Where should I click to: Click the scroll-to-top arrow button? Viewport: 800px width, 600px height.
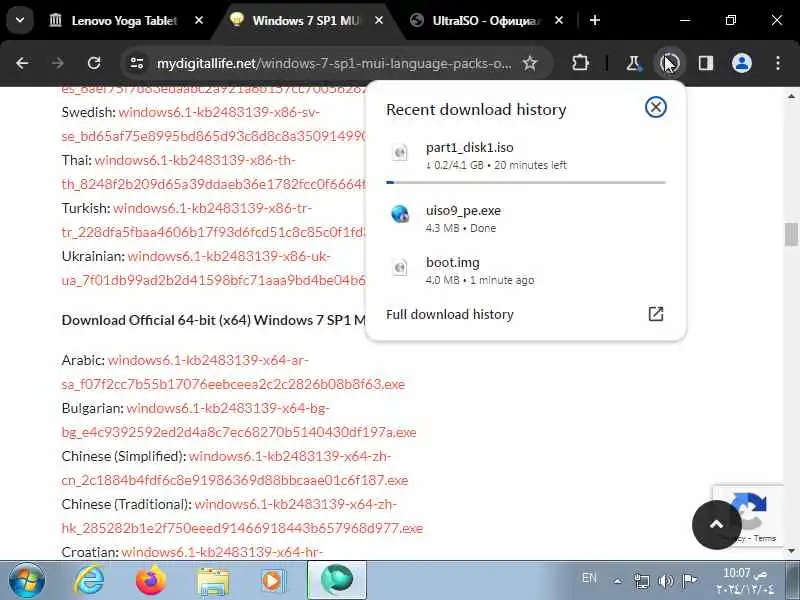tap(716, 524)
